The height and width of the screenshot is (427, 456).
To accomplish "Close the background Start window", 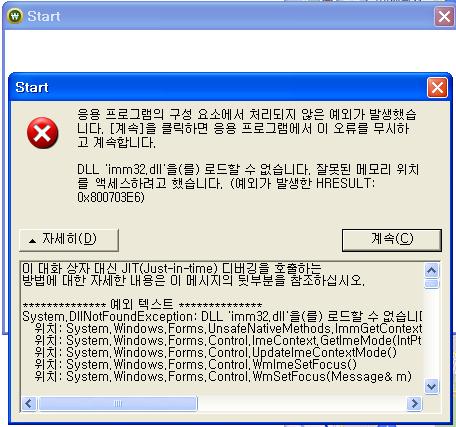I will click(444, 16).
